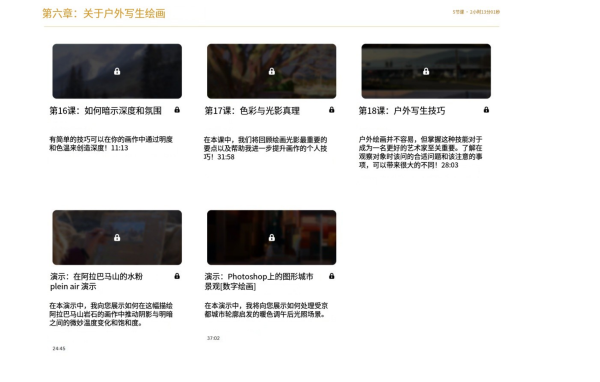
Task: Click the 24:45 duration label
Action: (59, 348)
